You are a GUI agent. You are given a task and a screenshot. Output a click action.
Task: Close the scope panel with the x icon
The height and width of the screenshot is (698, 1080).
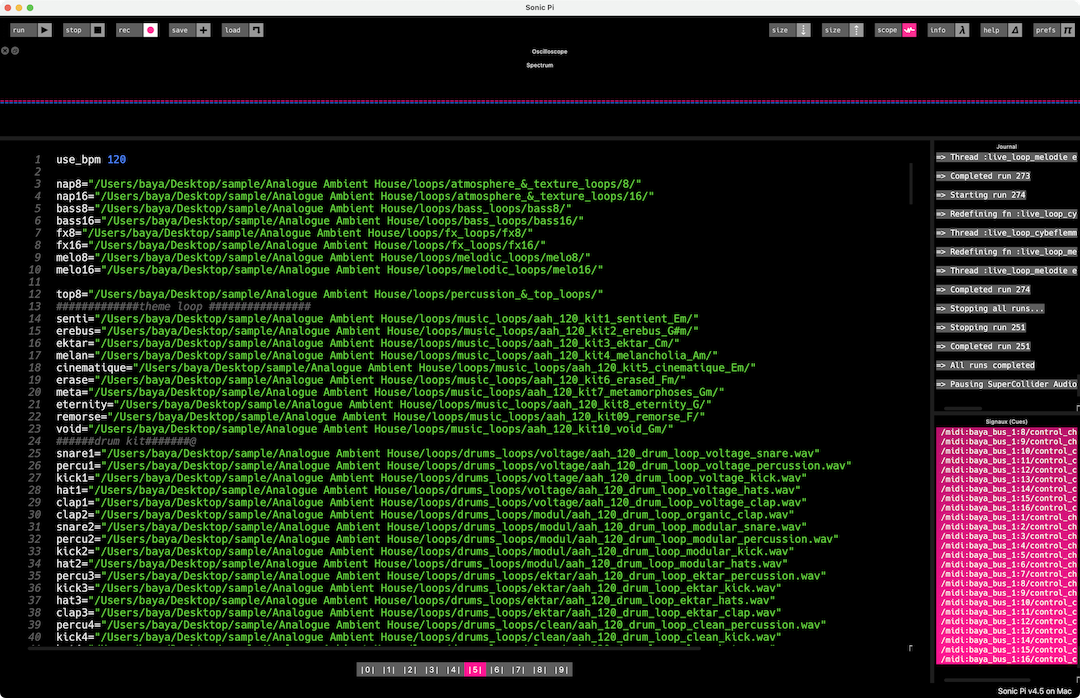pyautogui.click(x=5, y=50)
